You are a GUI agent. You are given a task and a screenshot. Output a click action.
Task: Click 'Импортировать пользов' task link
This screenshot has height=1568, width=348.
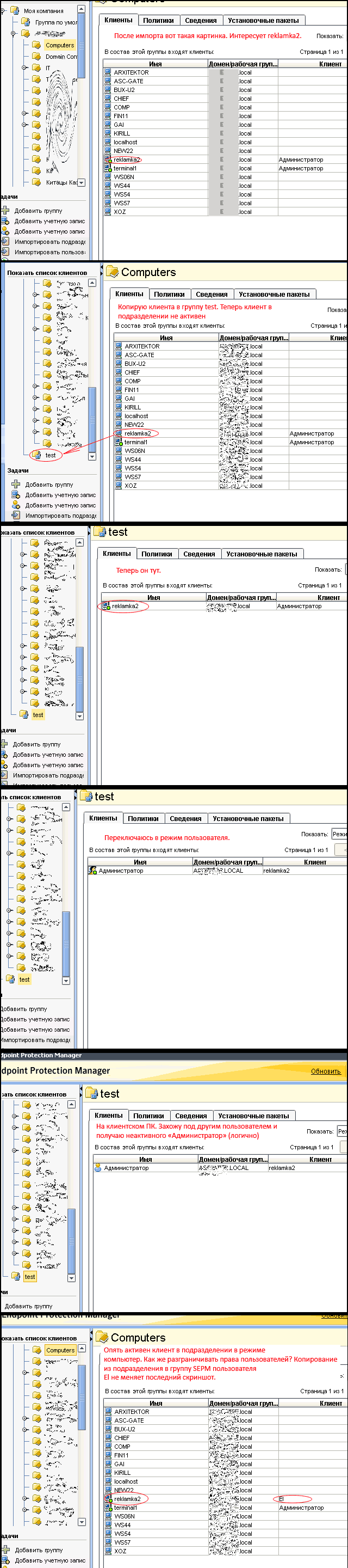(50, 252)
